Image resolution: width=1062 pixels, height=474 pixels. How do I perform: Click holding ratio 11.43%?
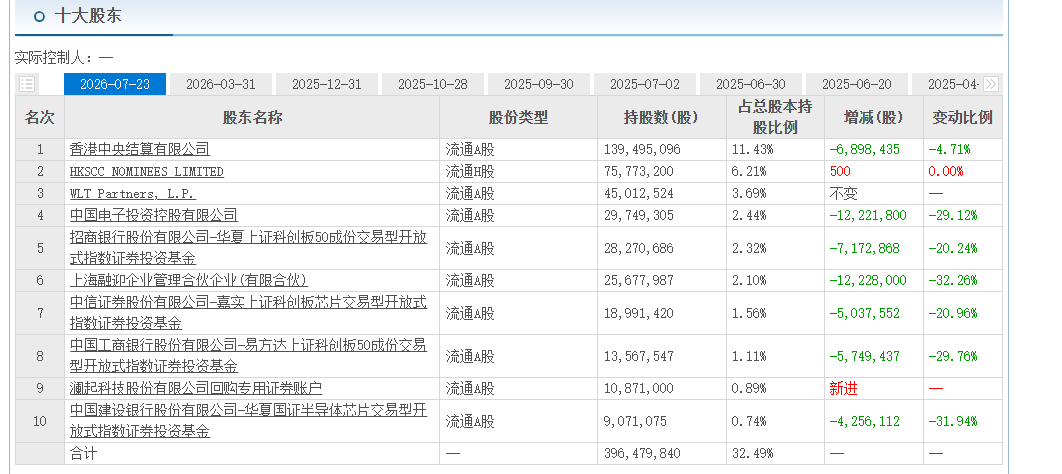[752, 150]
